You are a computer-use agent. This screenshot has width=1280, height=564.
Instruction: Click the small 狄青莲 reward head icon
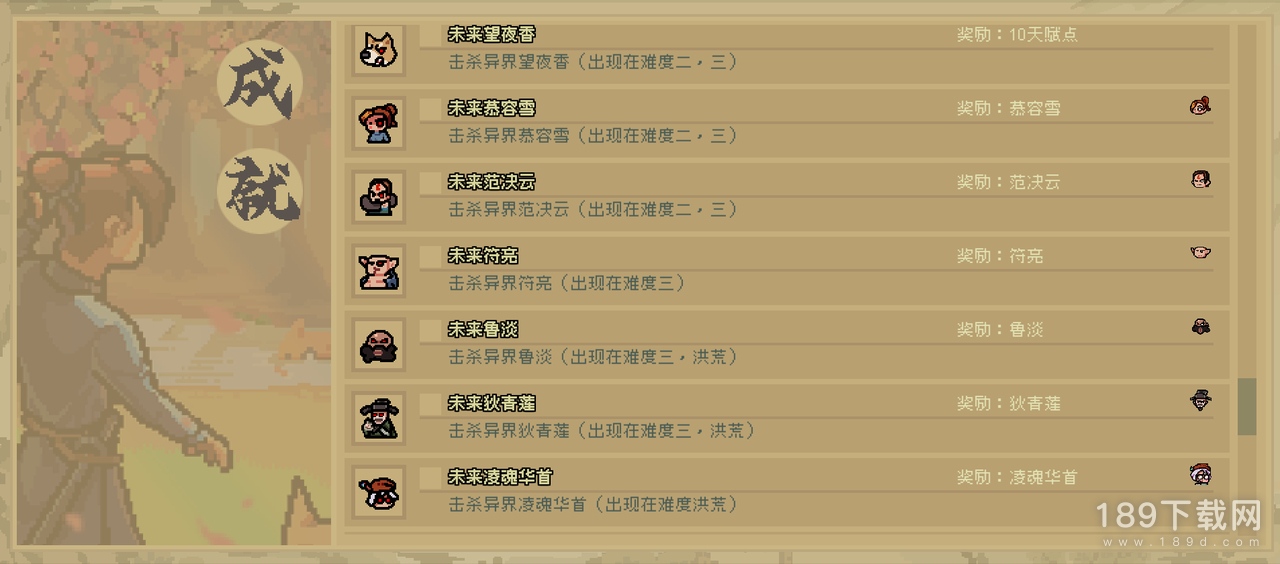tap(1201, 401)
